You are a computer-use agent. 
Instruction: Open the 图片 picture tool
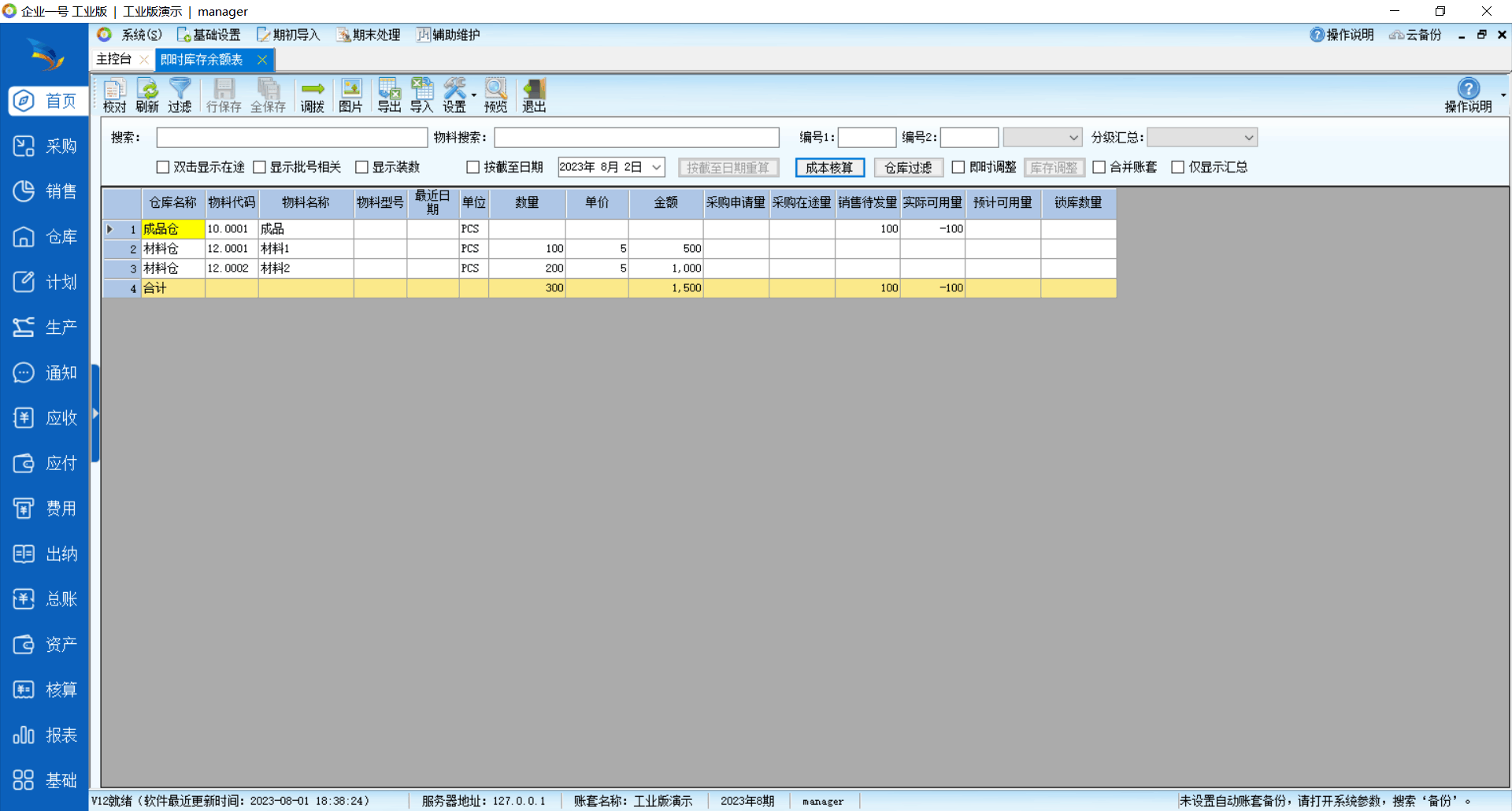coord(350,95)
